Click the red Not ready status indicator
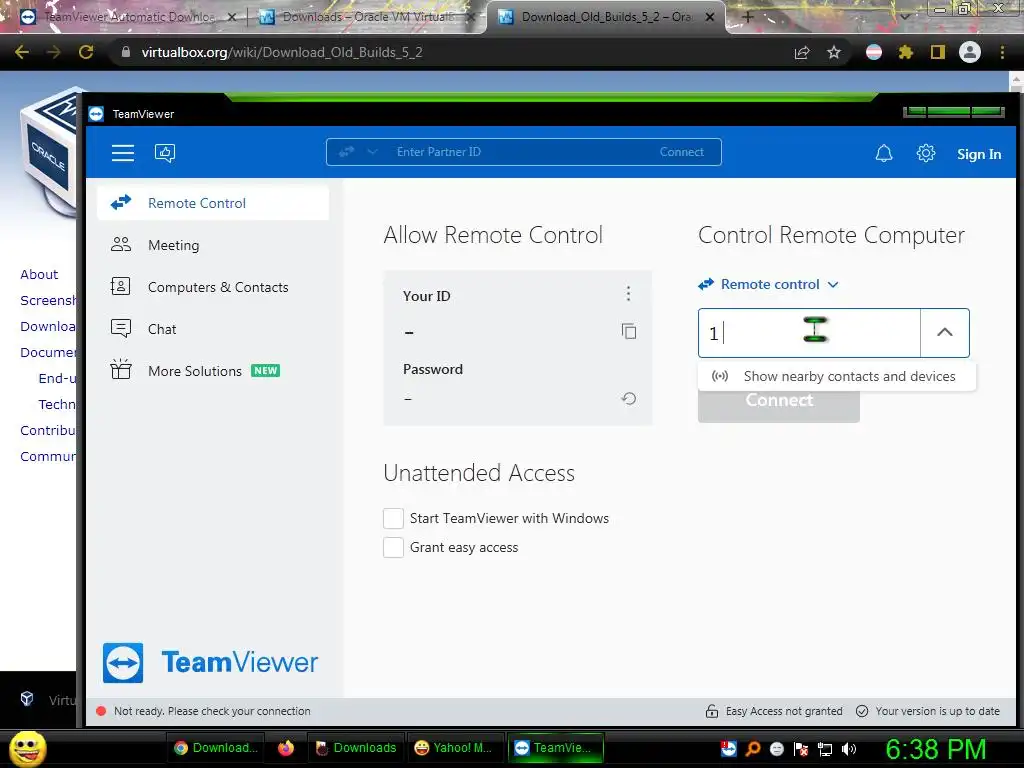The image size is (1024, 768). click(101, 711)
